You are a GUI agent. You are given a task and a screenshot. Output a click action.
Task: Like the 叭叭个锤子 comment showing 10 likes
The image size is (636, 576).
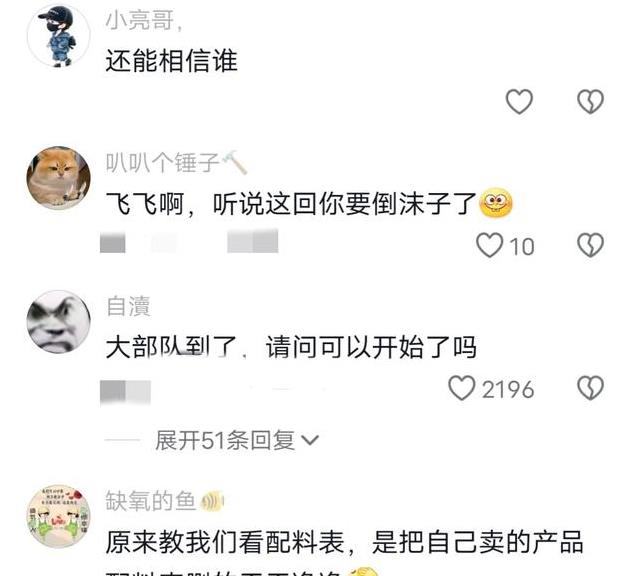pyautogui.click(x=489, y=245)
